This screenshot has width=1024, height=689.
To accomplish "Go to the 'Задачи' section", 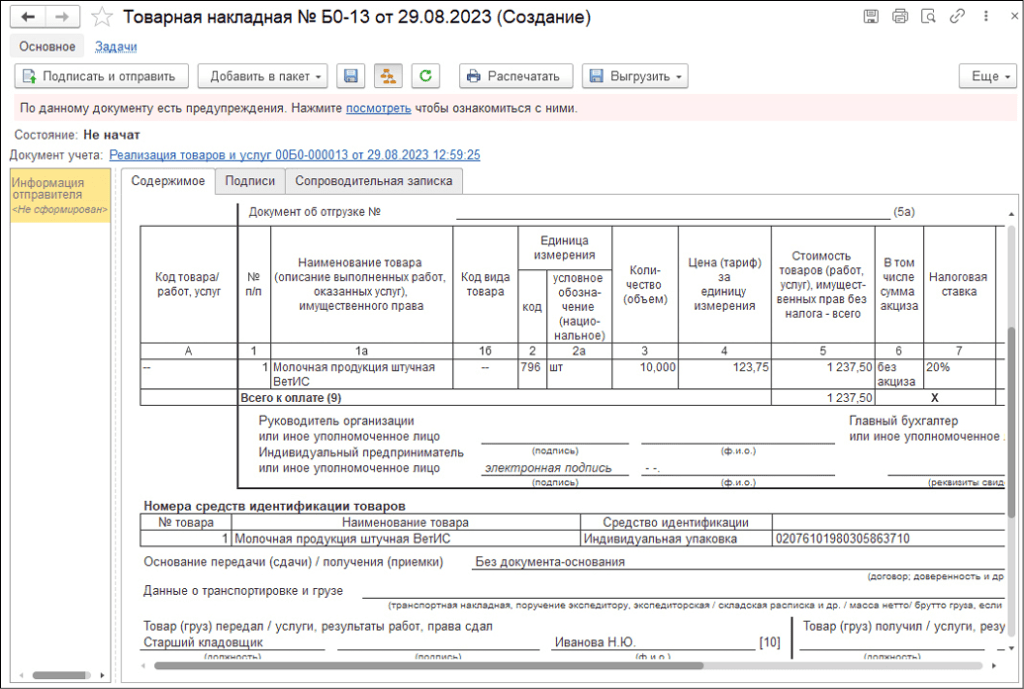I will [x=116, y=46].
